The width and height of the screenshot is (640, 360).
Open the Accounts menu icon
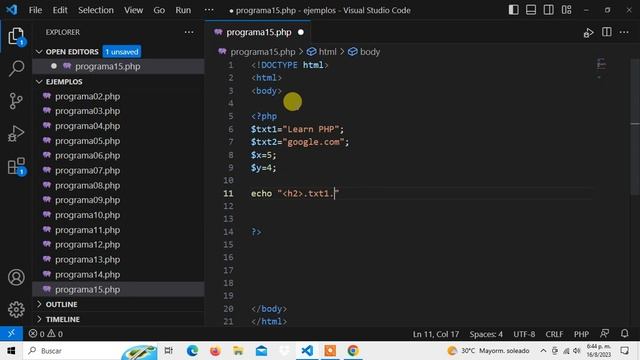click(x=16, y=278)
